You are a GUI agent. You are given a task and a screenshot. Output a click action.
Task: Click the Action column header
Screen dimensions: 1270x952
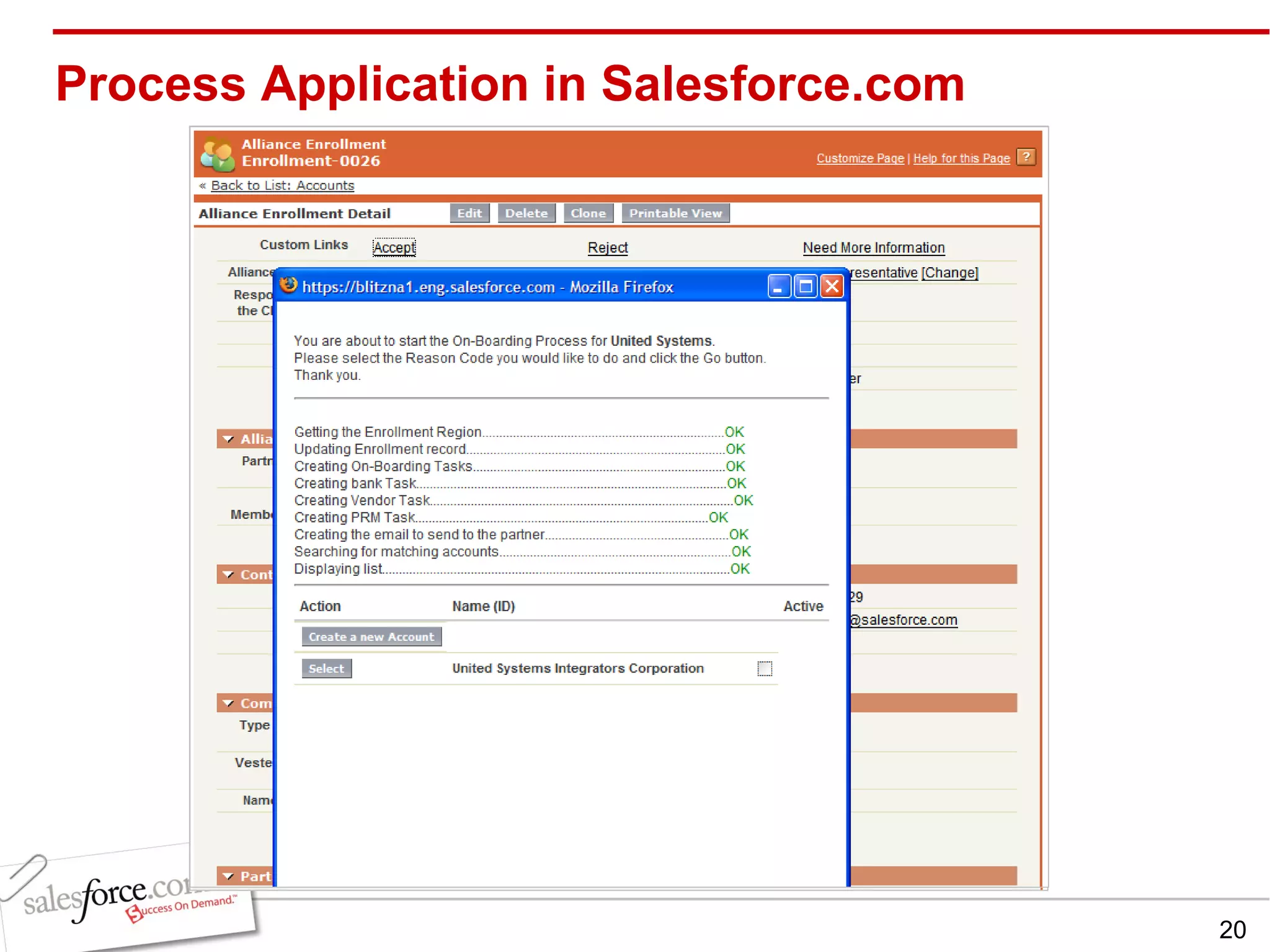320,606
